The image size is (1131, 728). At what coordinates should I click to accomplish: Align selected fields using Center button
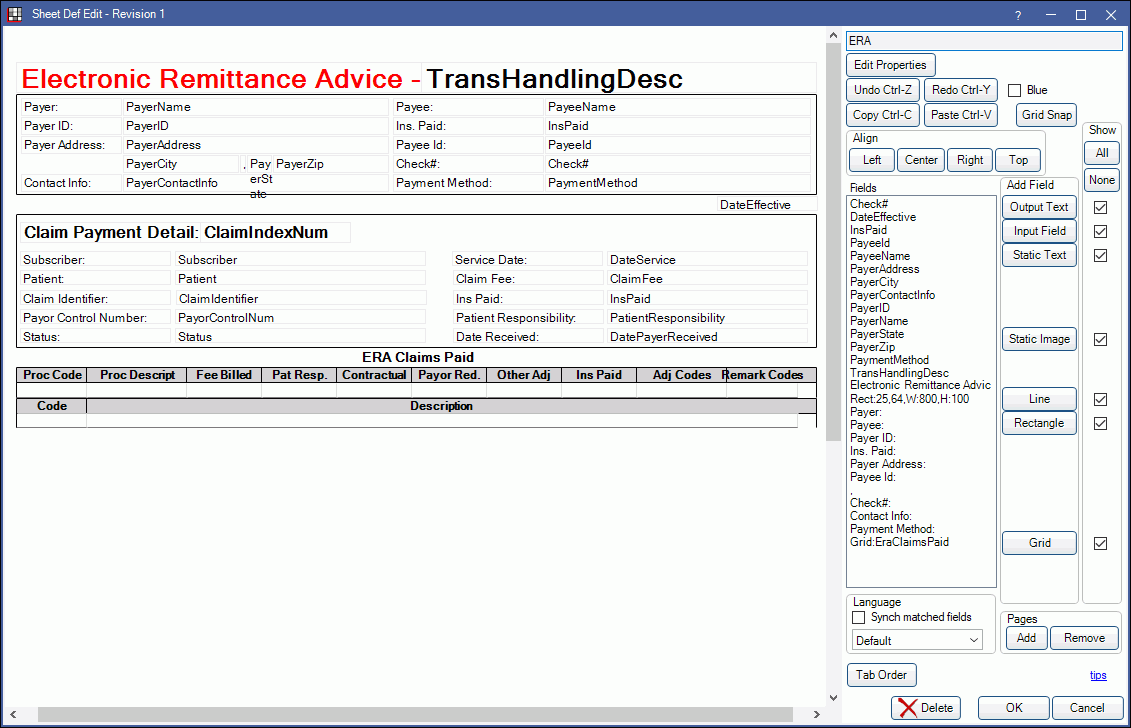click(921, 160)
